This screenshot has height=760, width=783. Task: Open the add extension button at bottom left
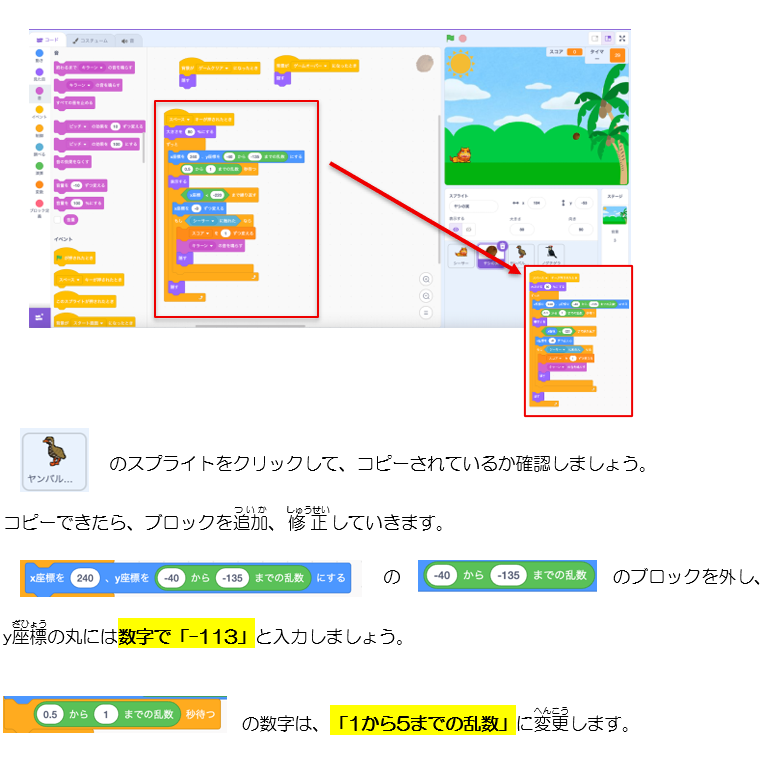coord(40,317)
